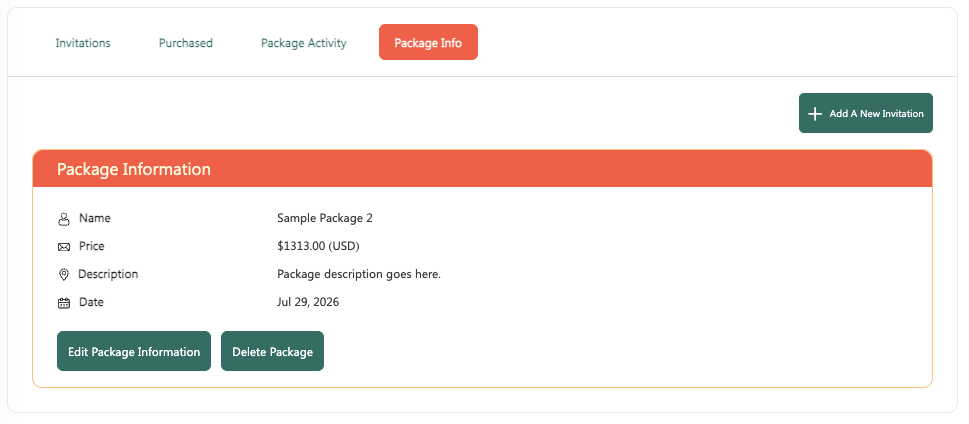Click the Description field label
This screenshot has height=424, width=969.
(108, 274)
